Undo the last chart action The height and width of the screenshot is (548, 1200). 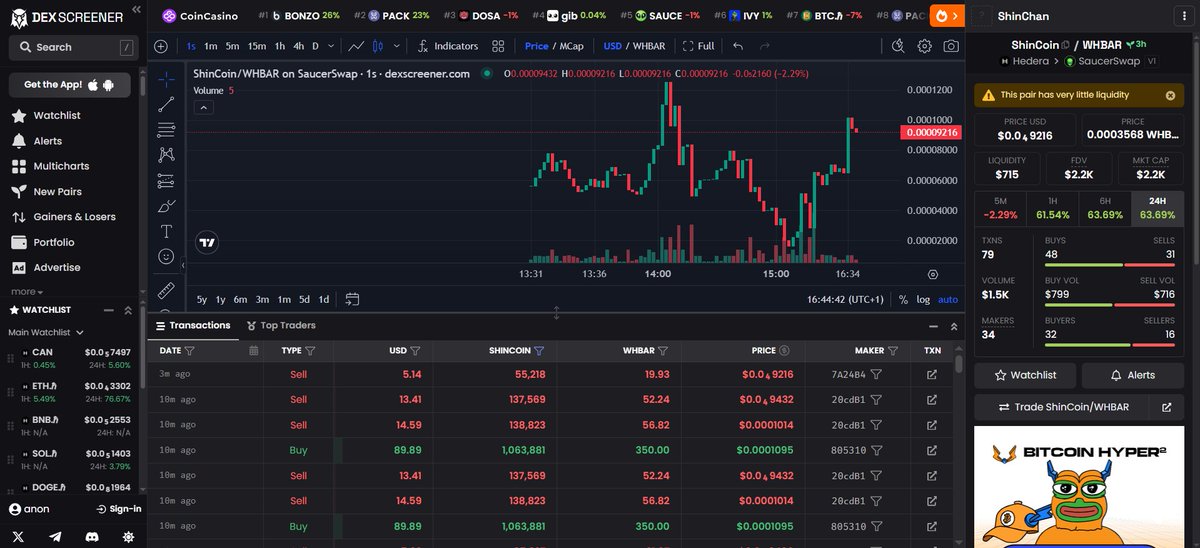click(738, 46)
